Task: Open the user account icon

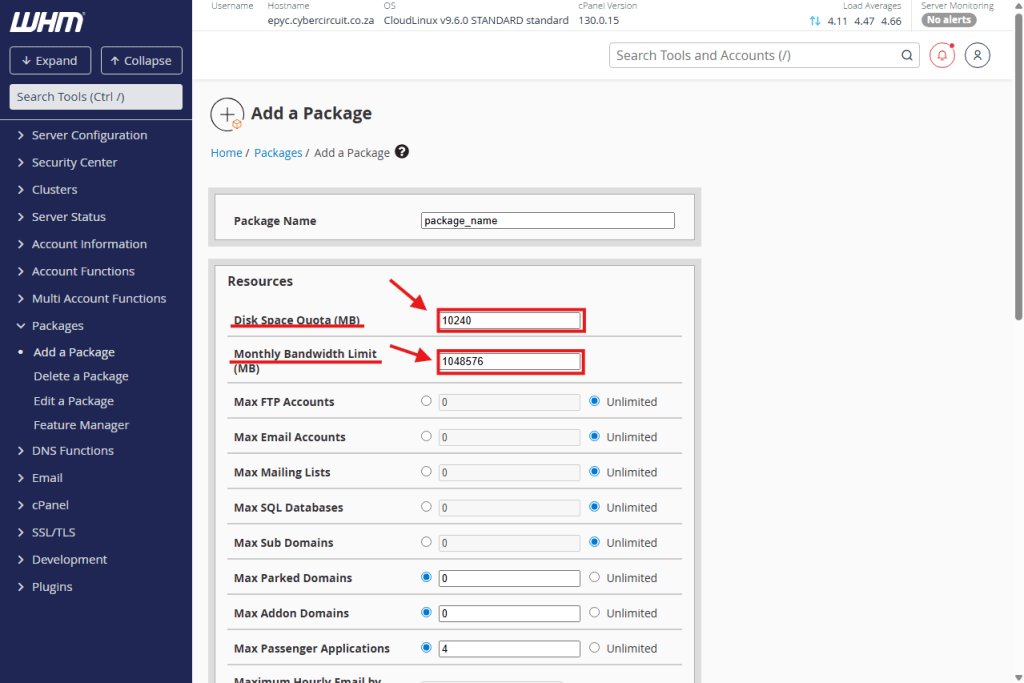Action: (978, 55)
